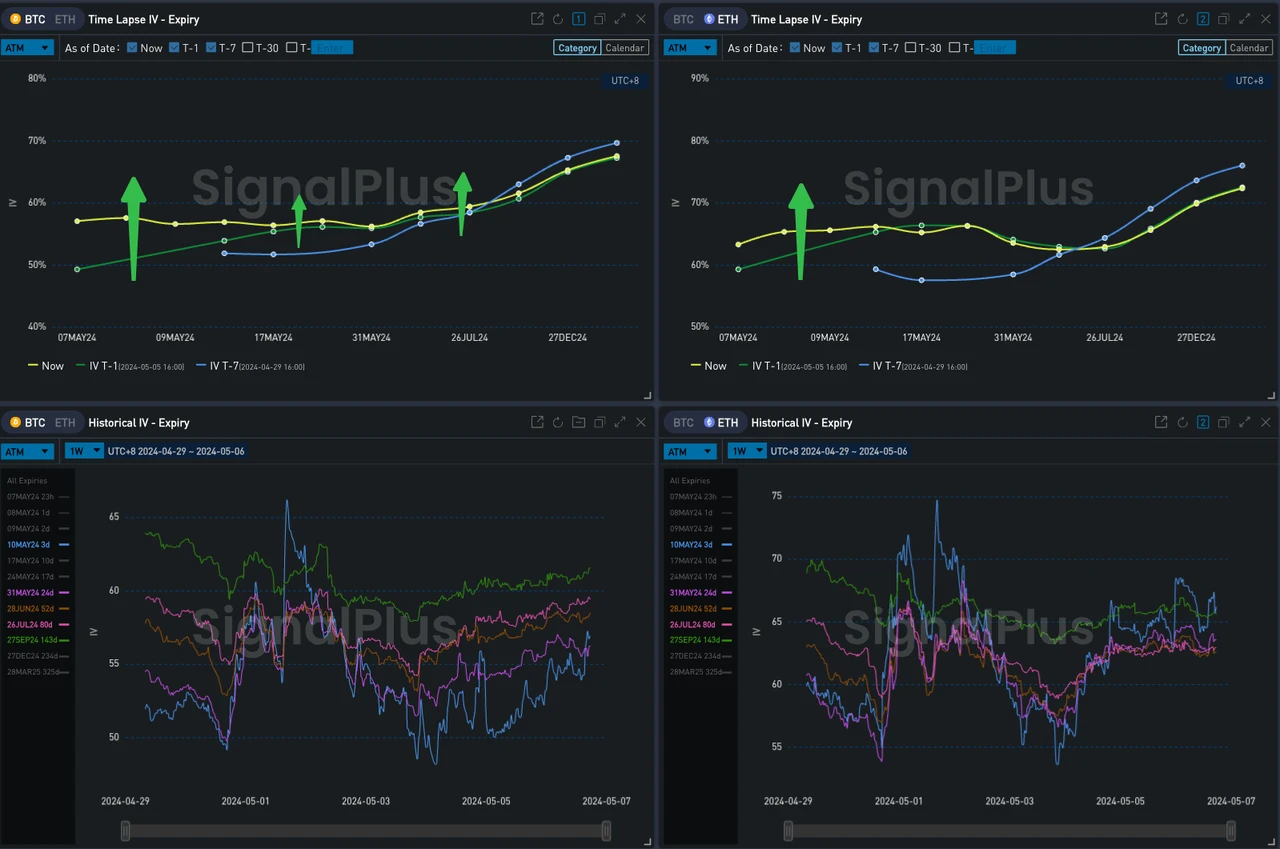Expand BTC Time Lapse IV panel fullscreen
This screenshot has width=1280, height=849.
click(620, 19)
